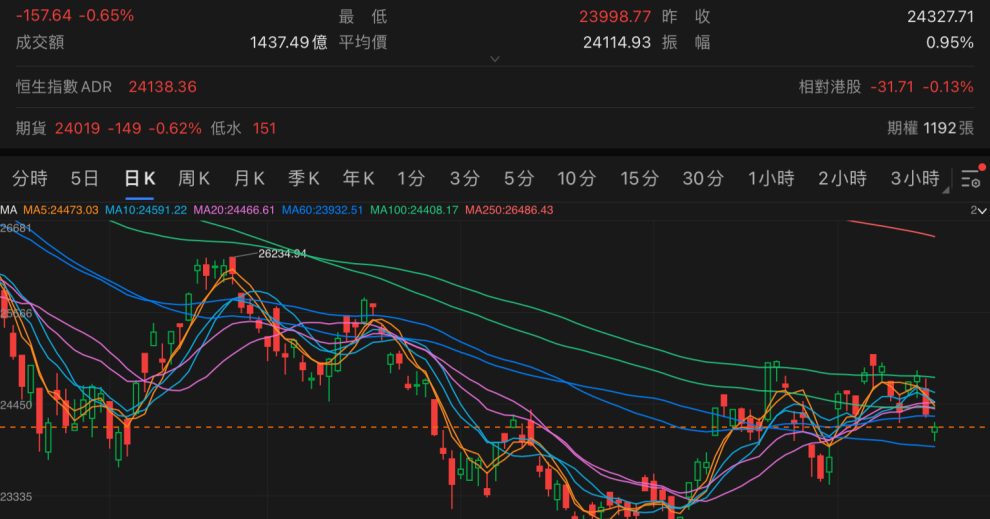The width and height of the screenshot is (990, 519).
Task: Open more intervals via 3小時 corner triangle
Action: pyautogui.click(x=946, y=188)
